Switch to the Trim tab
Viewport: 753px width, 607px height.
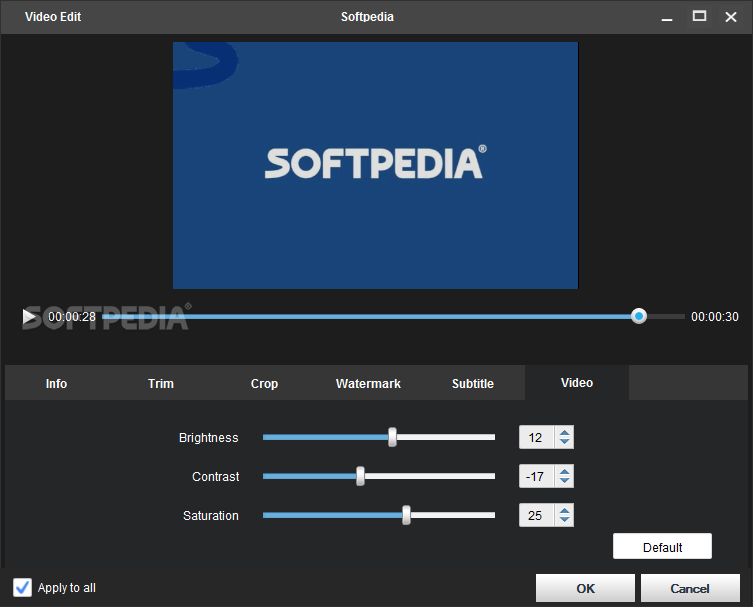160,383
